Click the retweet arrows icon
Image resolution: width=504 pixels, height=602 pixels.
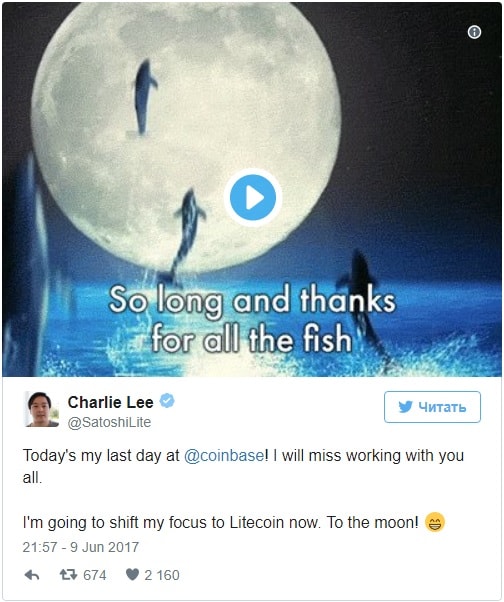[69, 575]
